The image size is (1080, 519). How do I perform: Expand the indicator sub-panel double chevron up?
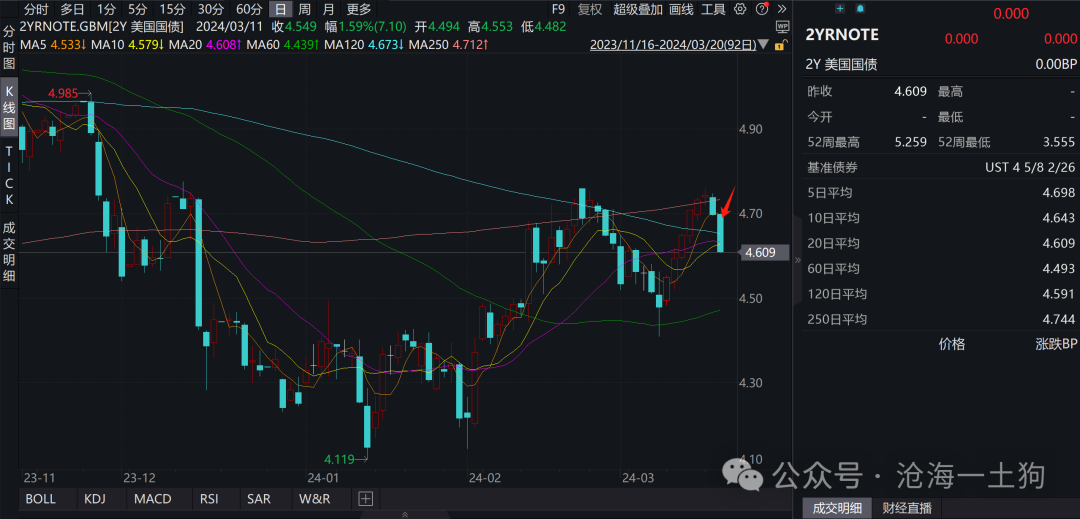(405, 513)
